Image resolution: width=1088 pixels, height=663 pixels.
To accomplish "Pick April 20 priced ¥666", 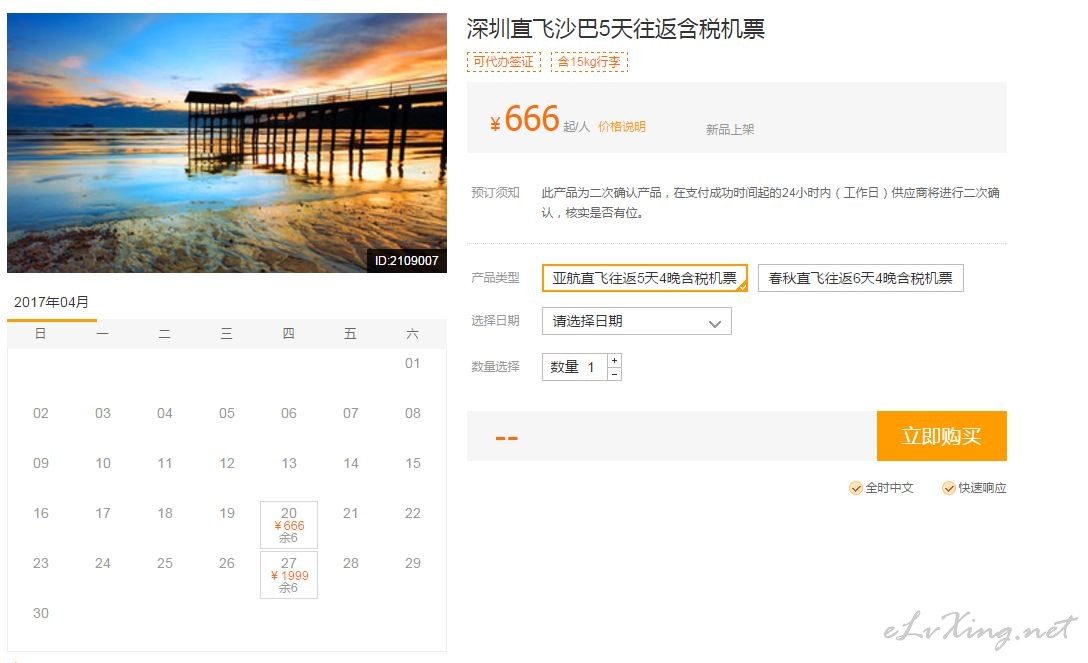I will [x=289, y=525].
